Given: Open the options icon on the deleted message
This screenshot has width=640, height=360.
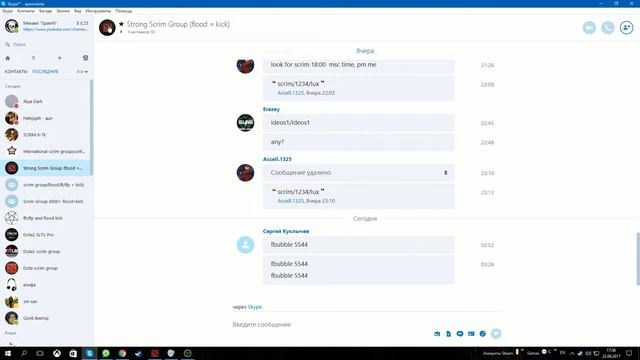Looking at the screenshot, I should coord(446,173).
